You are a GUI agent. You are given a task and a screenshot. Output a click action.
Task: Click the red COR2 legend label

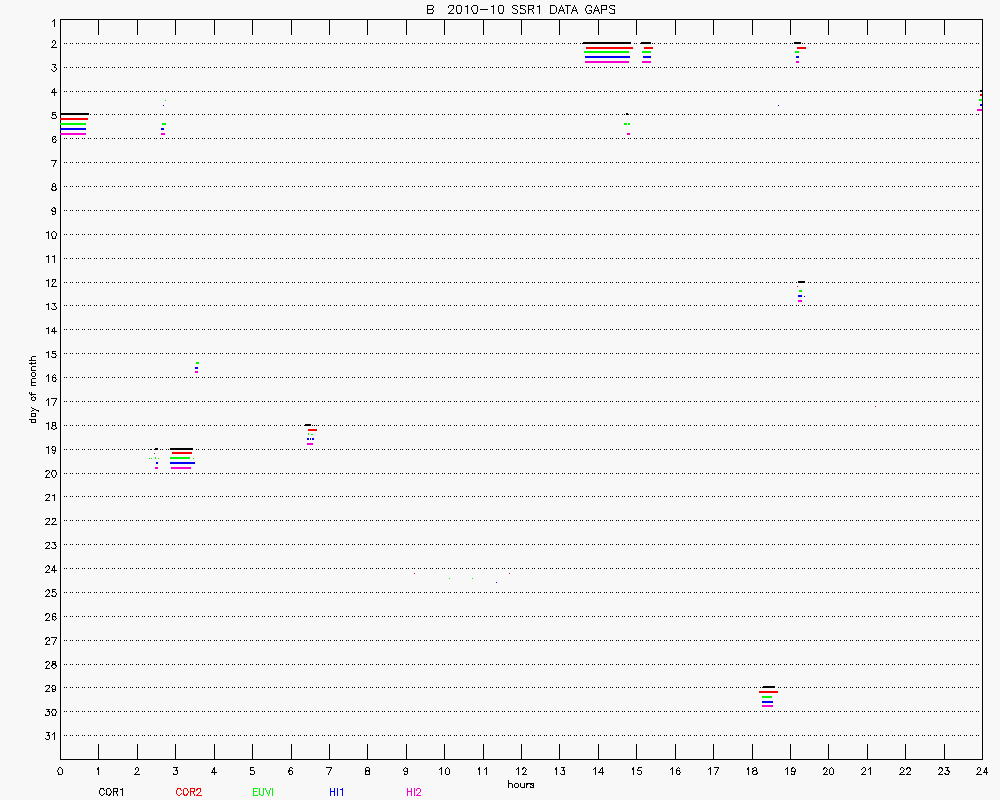pos(188,792)
